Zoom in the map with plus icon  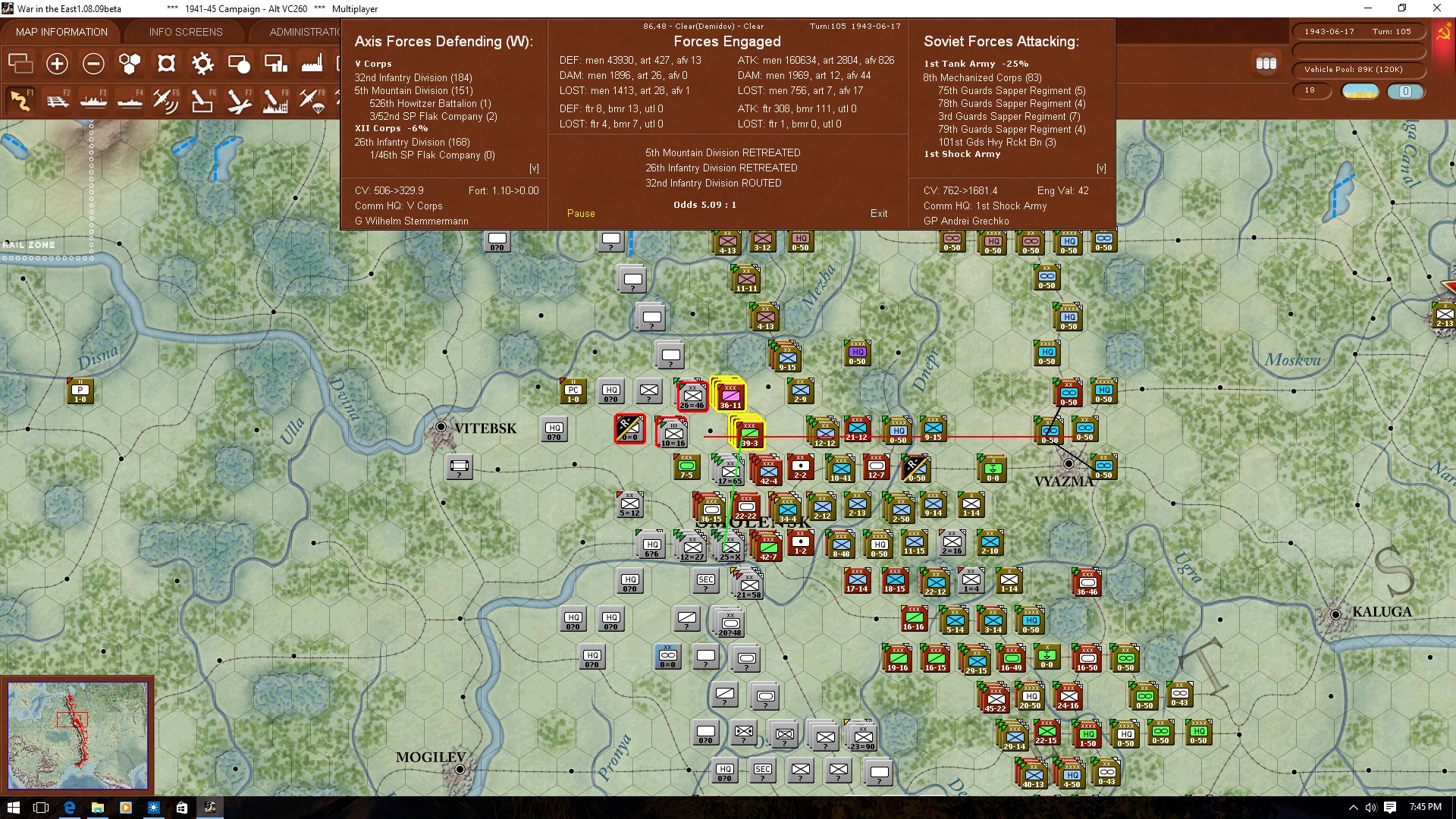click(x=57, y=64)
